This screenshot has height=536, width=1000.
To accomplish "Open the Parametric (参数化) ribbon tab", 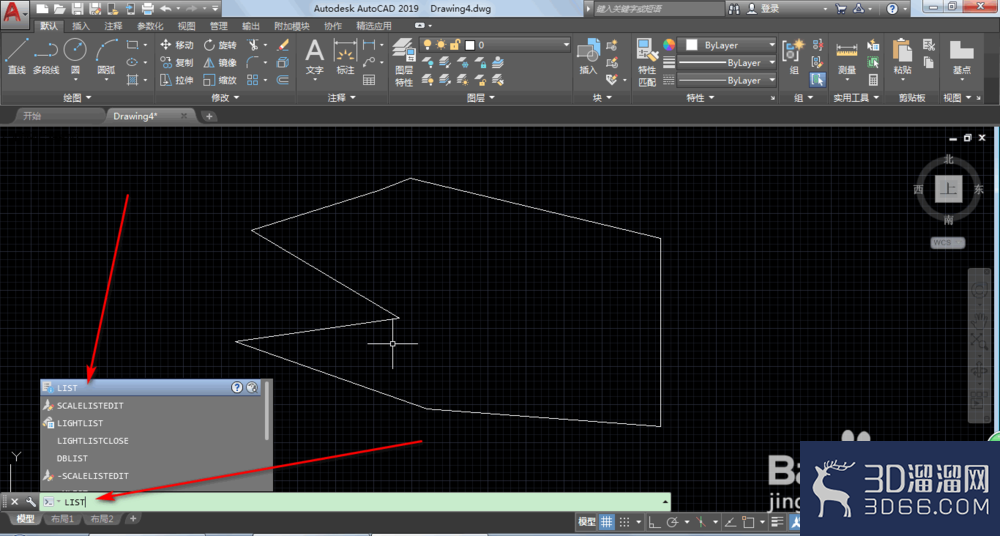I will tap(151, 26).
